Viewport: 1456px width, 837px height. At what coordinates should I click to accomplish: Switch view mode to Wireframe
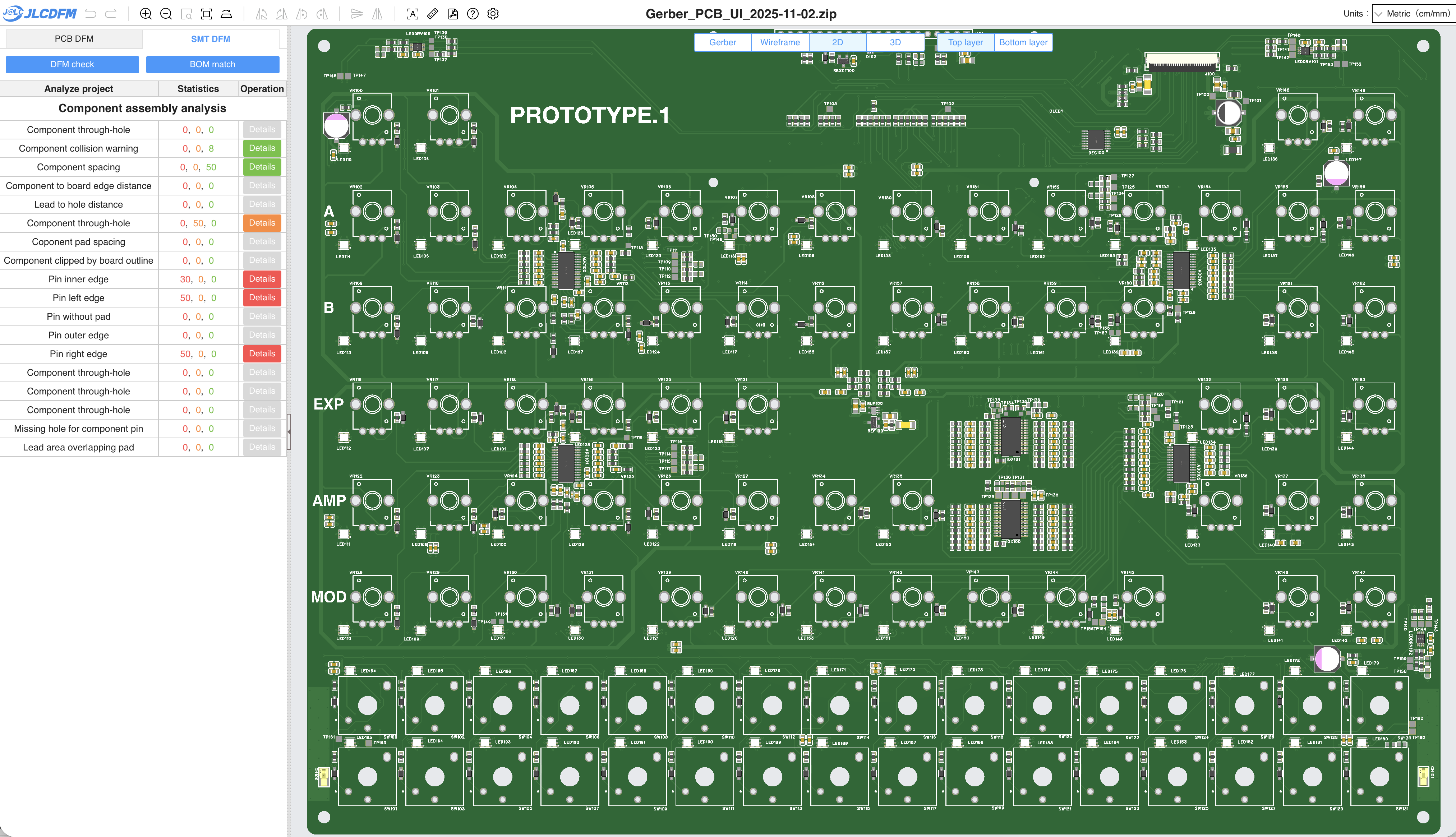coord(780,42)
